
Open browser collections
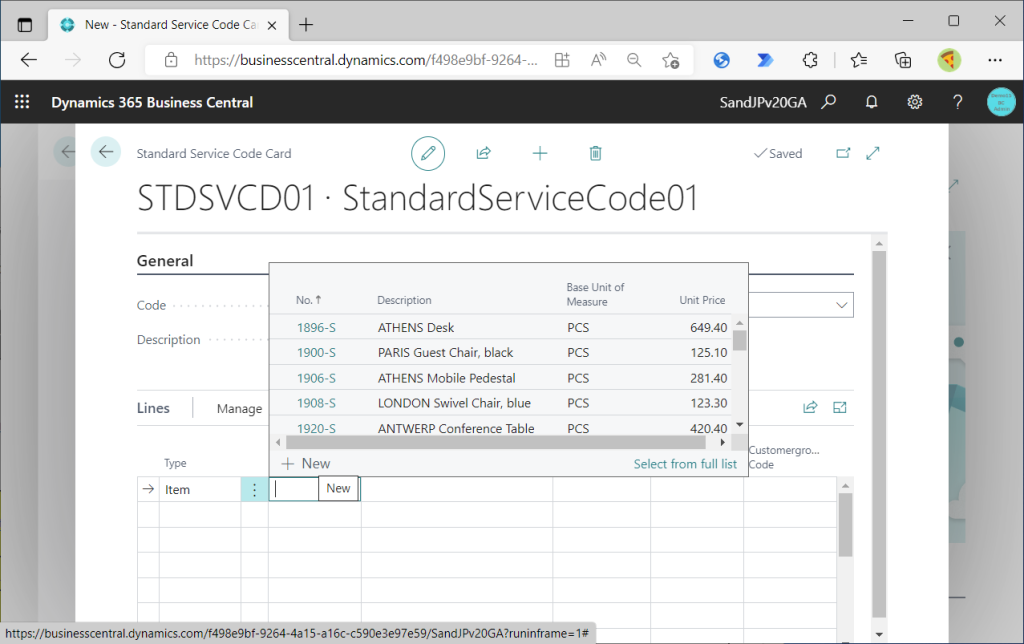tap(903, 60)
